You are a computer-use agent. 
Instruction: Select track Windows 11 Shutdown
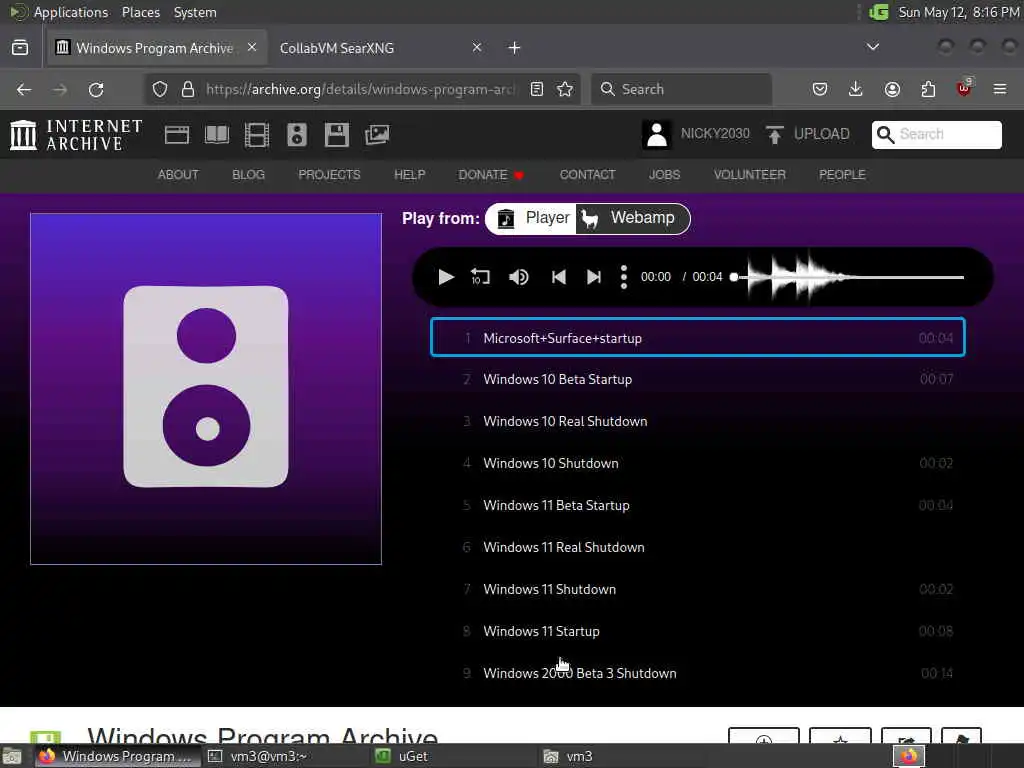697,589
